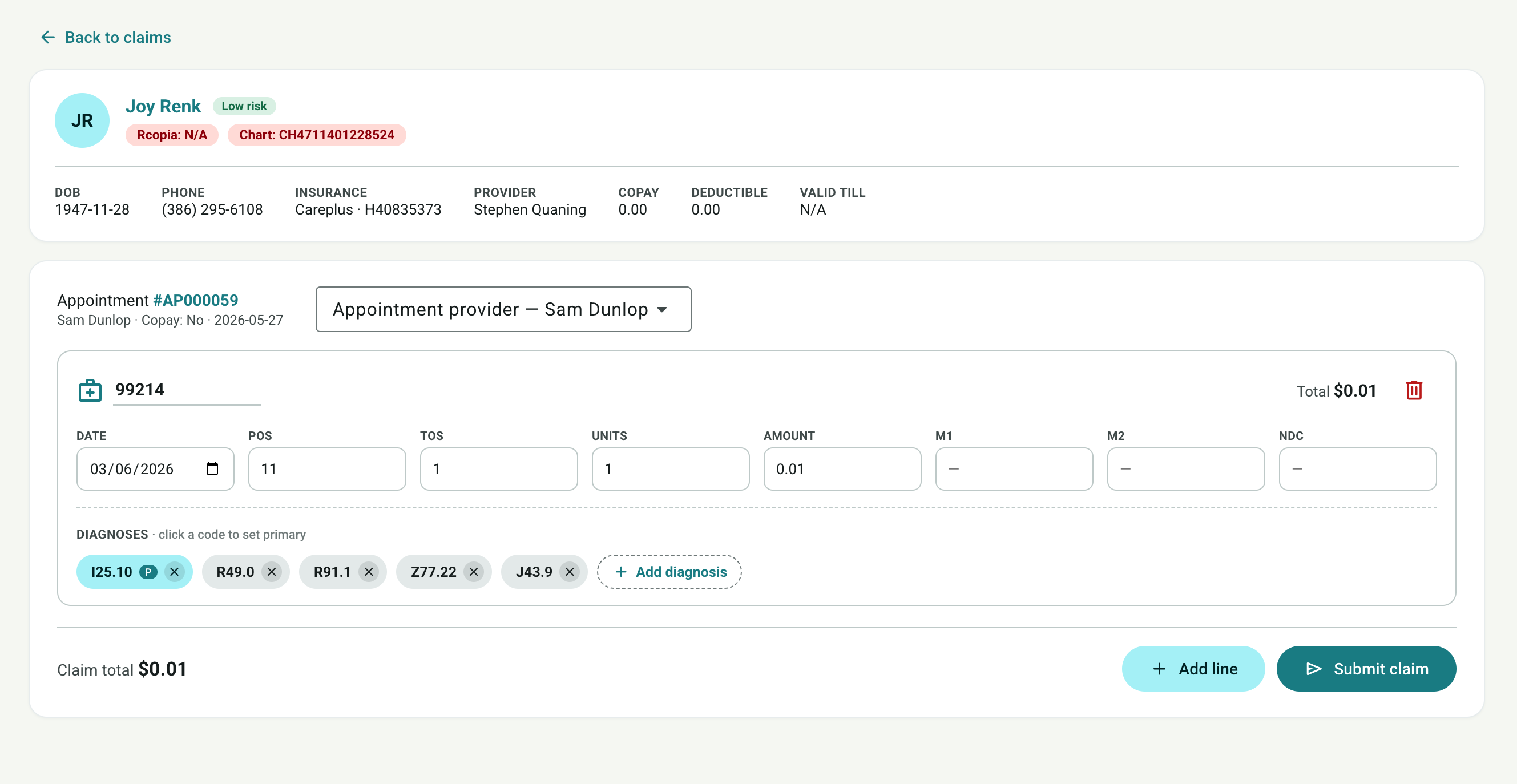The height and width of the screenshot is (784, 1517).
Task: Focus the service date field
Action: [x=155, y=468]
